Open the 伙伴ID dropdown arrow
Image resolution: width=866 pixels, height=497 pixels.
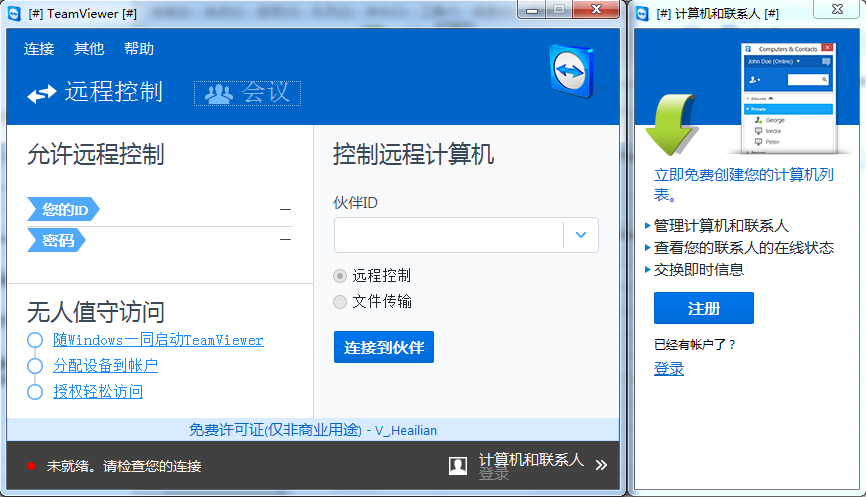pyautogui.click(x=580, y=235)
